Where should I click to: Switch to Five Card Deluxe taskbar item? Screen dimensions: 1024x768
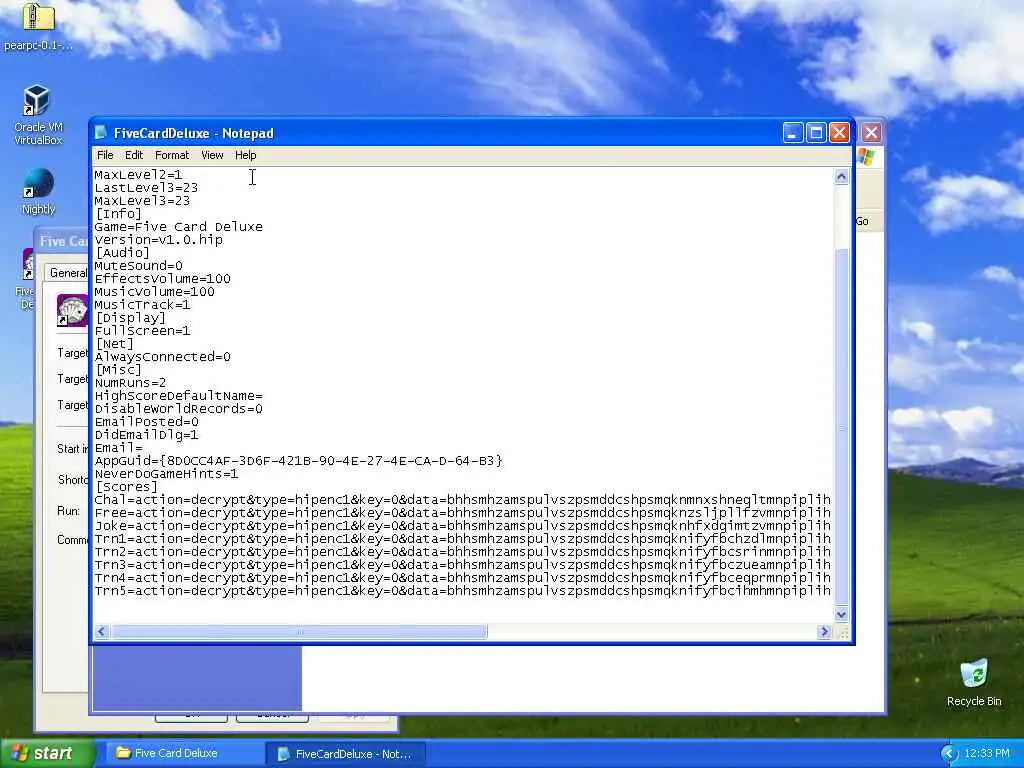point(183,754)
